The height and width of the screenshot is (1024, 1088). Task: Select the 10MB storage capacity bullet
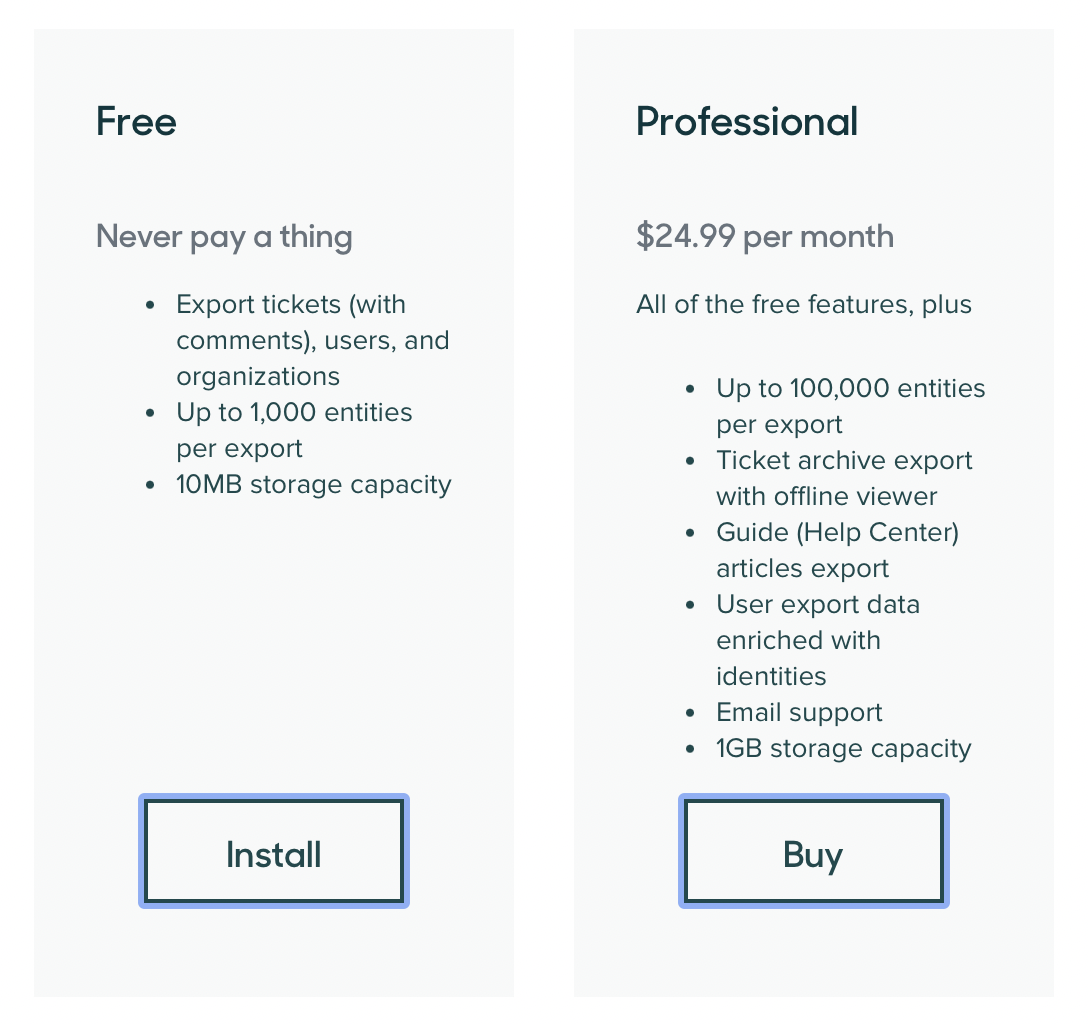313,484
